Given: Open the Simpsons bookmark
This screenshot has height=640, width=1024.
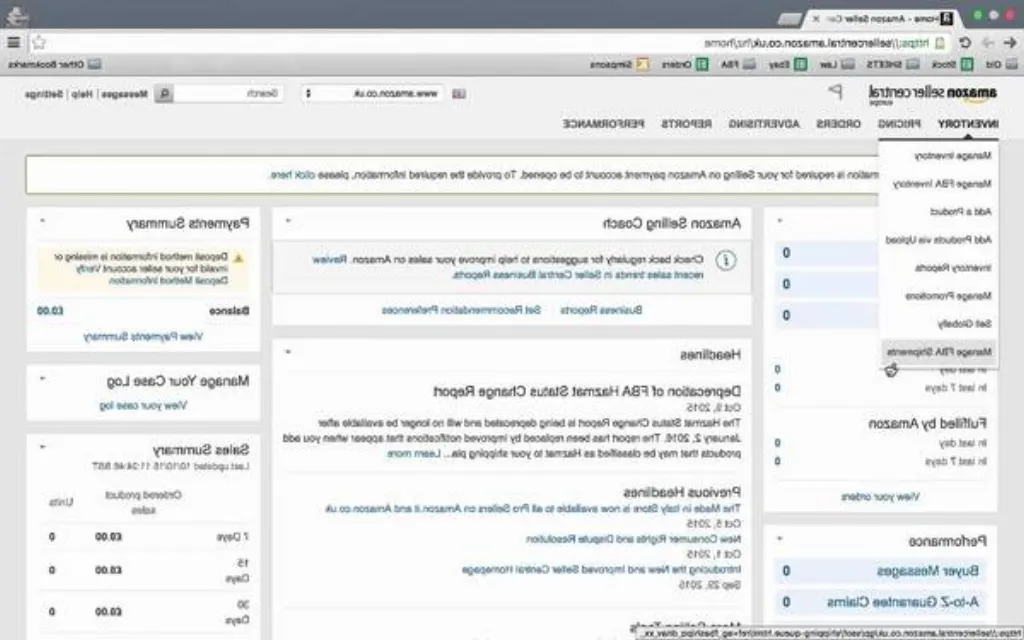Looking at the screenshot, I should (619, 64).
